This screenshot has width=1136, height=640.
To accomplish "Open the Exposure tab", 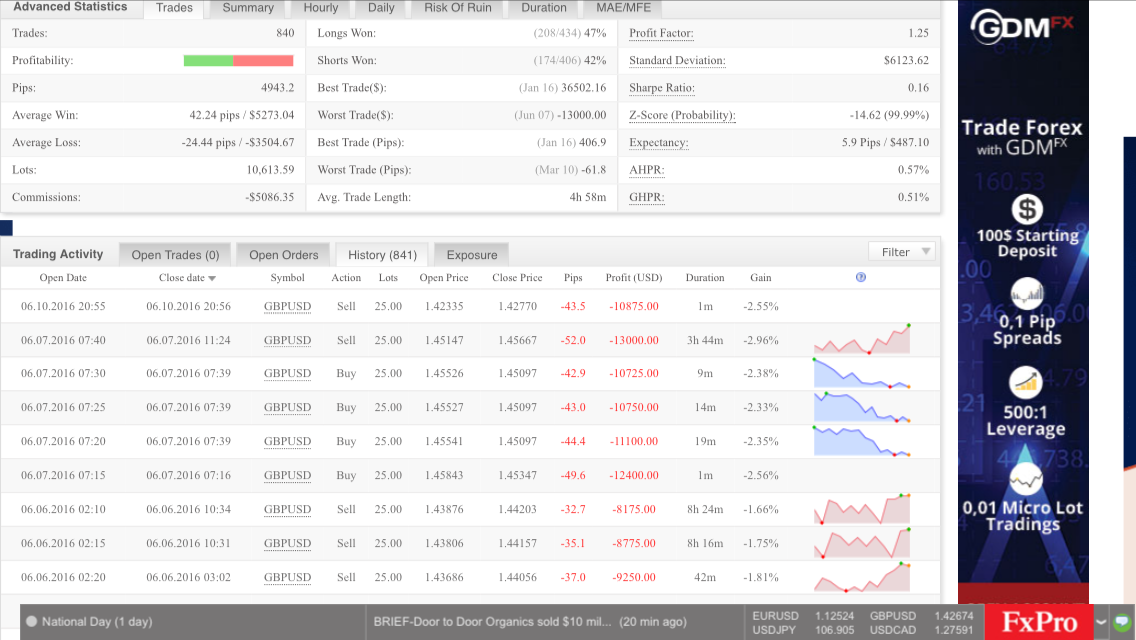I will point(472,254).
